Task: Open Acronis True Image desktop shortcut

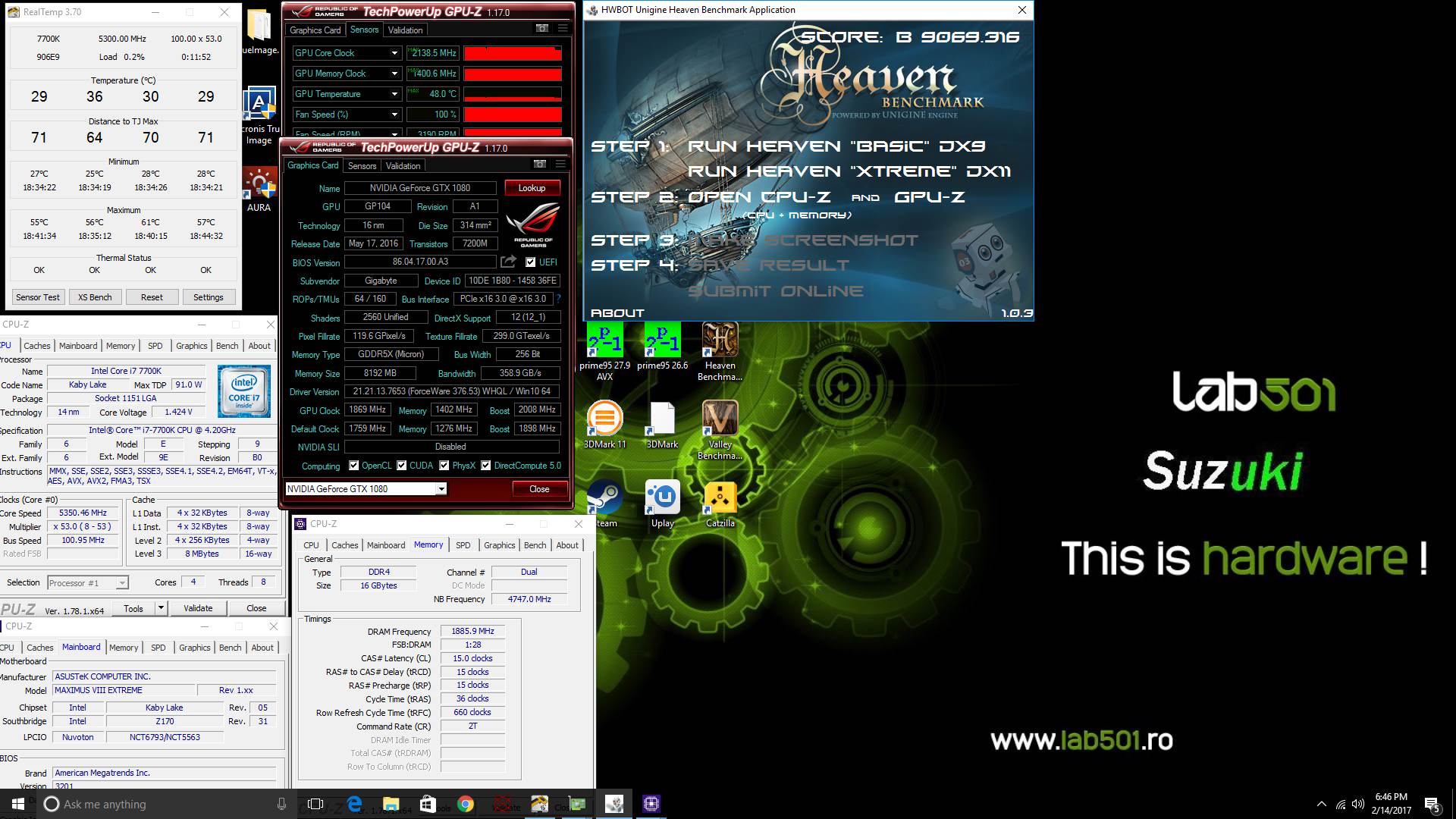Action: click(x=259, y=115)
